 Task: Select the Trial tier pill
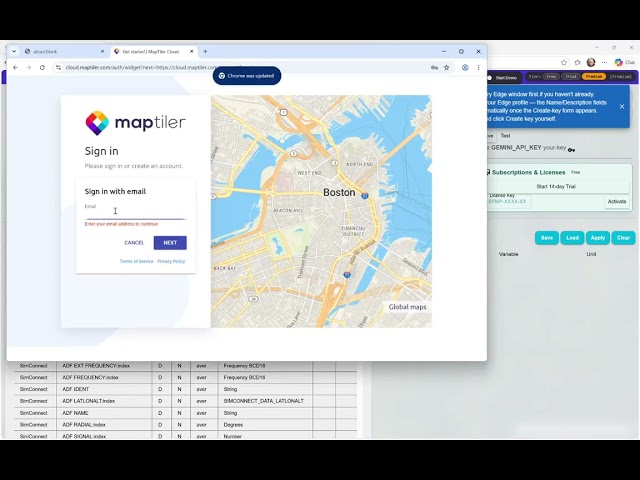point(571,77)
